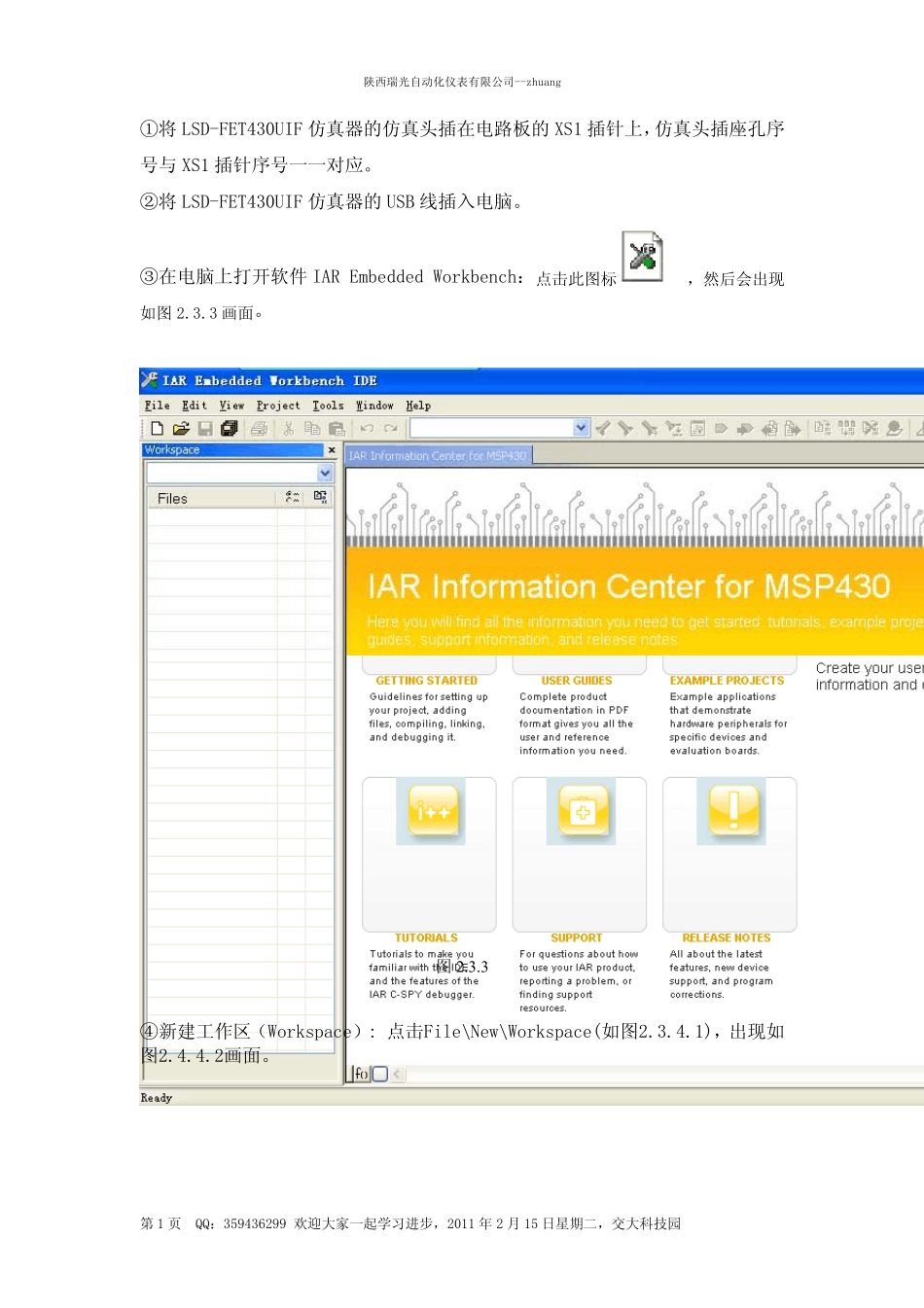Click the horizontal scrollbar left arrow
The height and width of the screenshot is (1308, 924).
coord(397,1074)
